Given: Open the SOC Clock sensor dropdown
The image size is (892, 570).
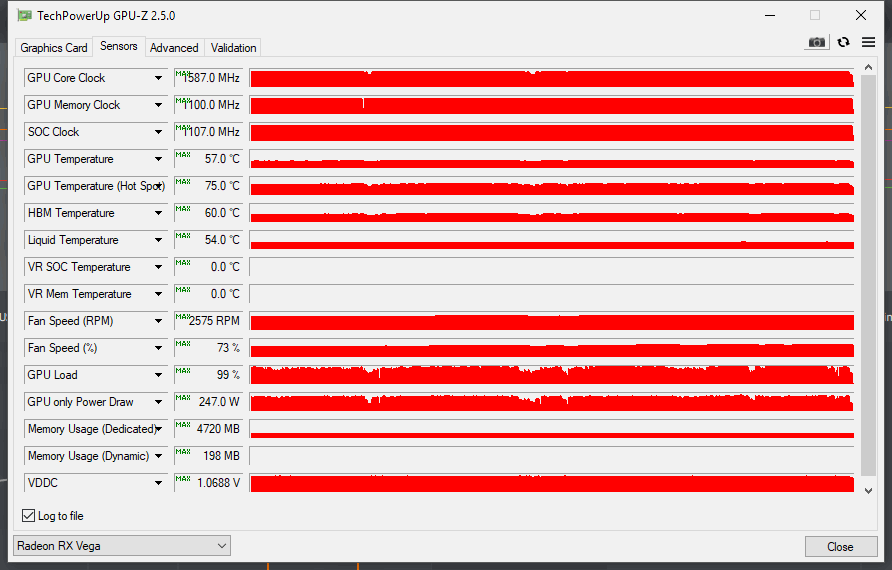Looking at the screenshot, I should point(158,132).
